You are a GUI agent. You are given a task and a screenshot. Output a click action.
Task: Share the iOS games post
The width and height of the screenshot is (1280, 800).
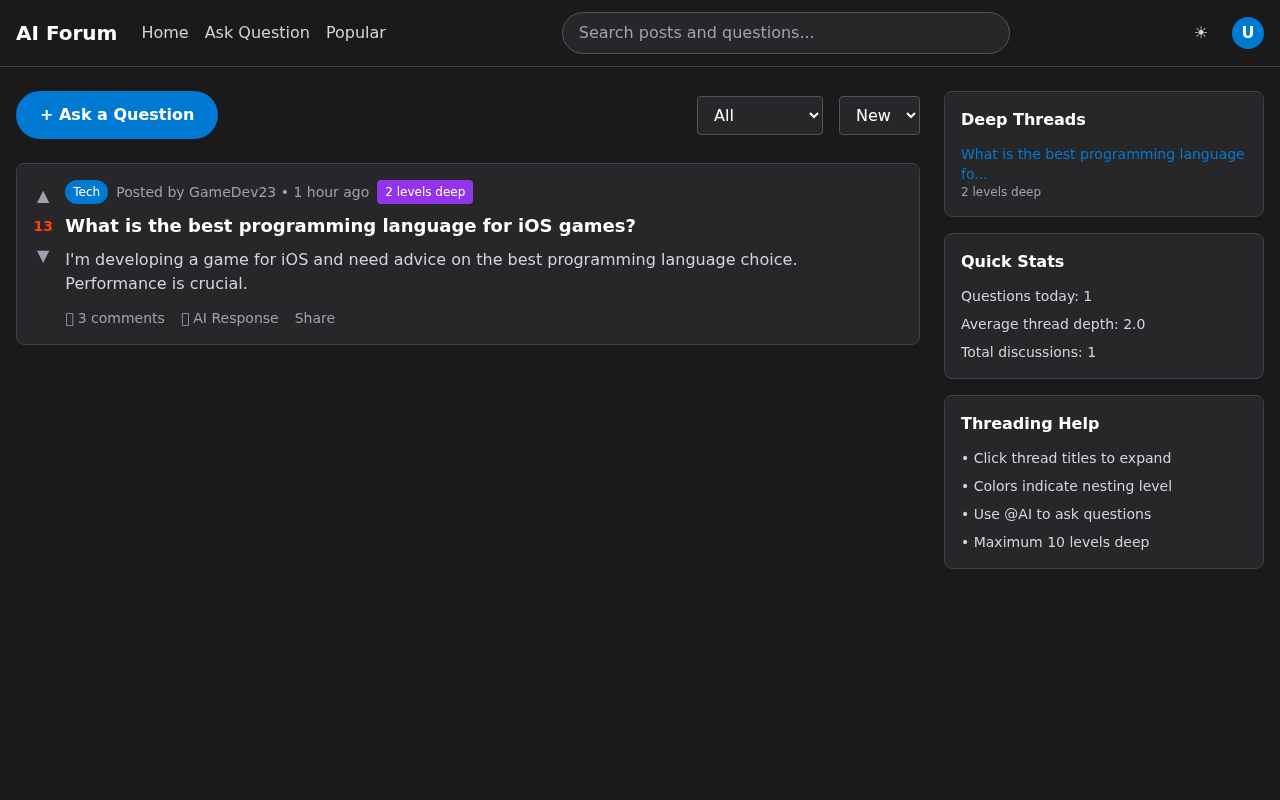314,318
